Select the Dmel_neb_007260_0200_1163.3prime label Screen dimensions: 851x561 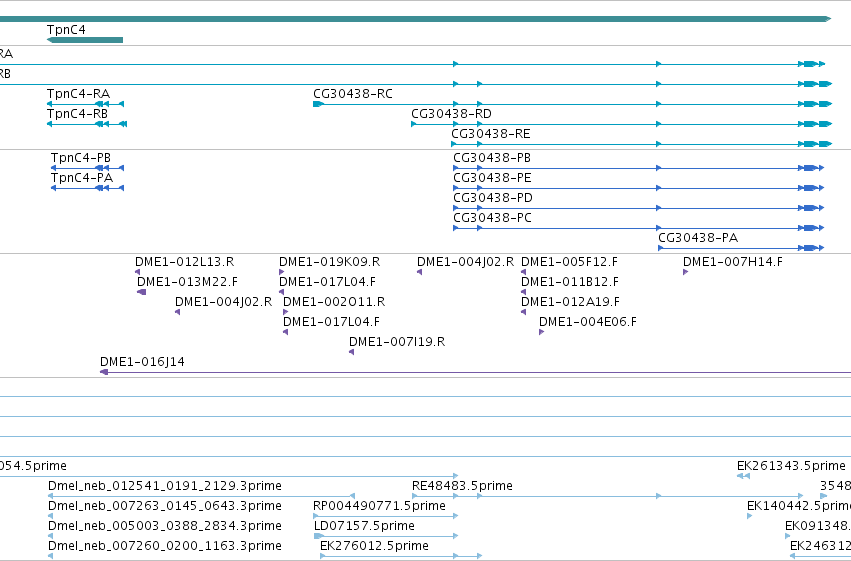click(165, 546)
